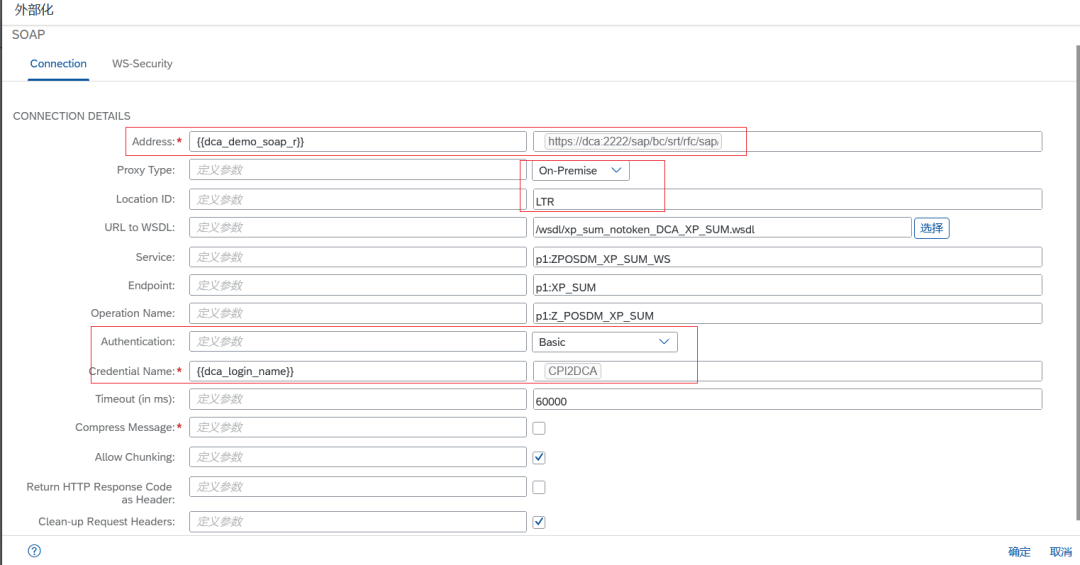The width and height of the screenshot is (1080, 565).
Task: Click the Endpoint parameter field
Action: coord(357,285)
